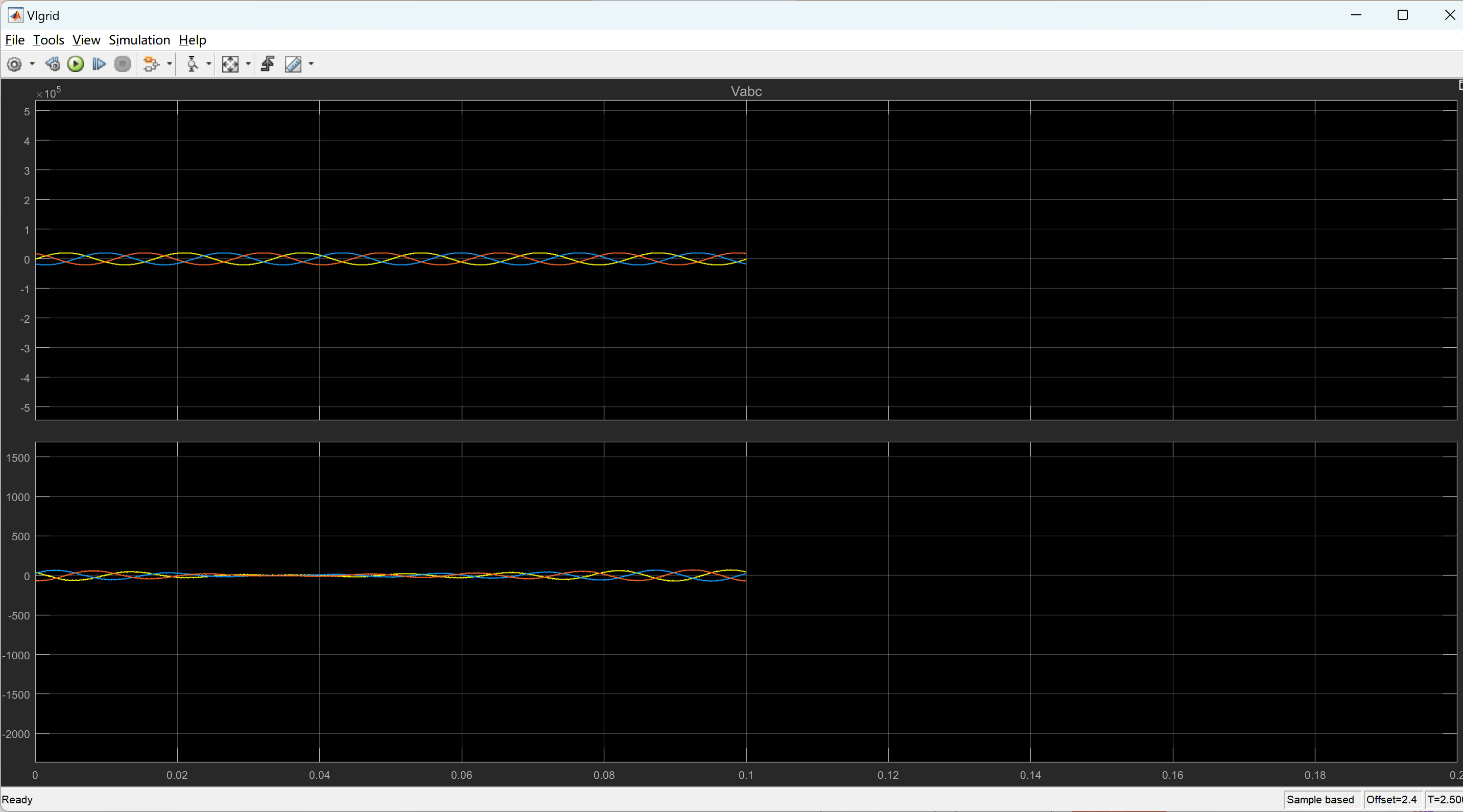The width and height of the screenshot is (1463, 812).
Task: Select the Zoom Y-axis tool
Action: 193,64
